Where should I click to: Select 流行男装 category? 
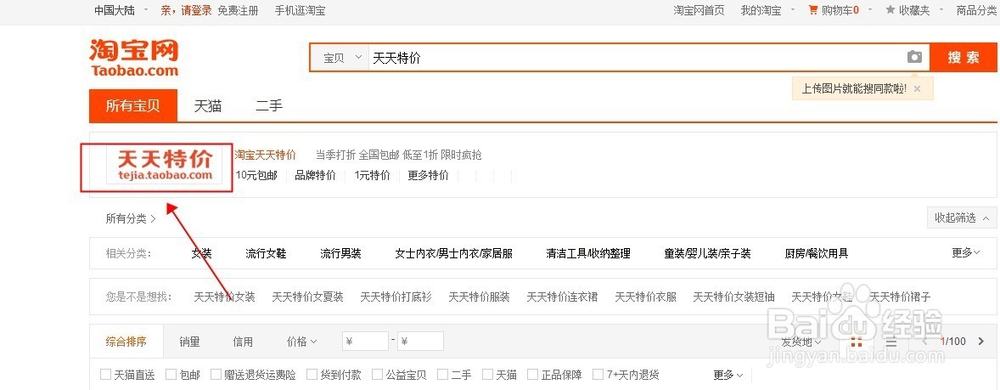pos(341,254)
